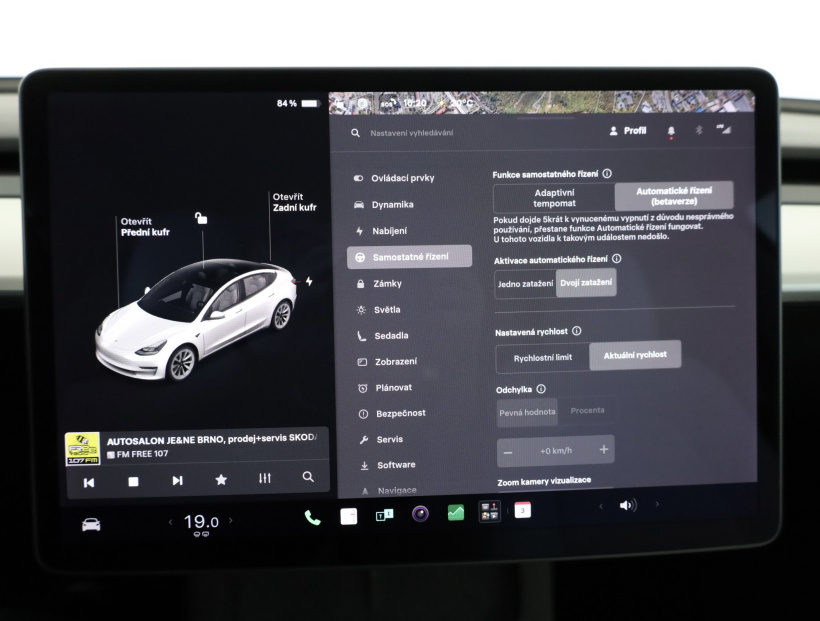Click the Nastavení vyhledávání search field
This screenshot has height=621, width=820.
[x=412, y=133]
